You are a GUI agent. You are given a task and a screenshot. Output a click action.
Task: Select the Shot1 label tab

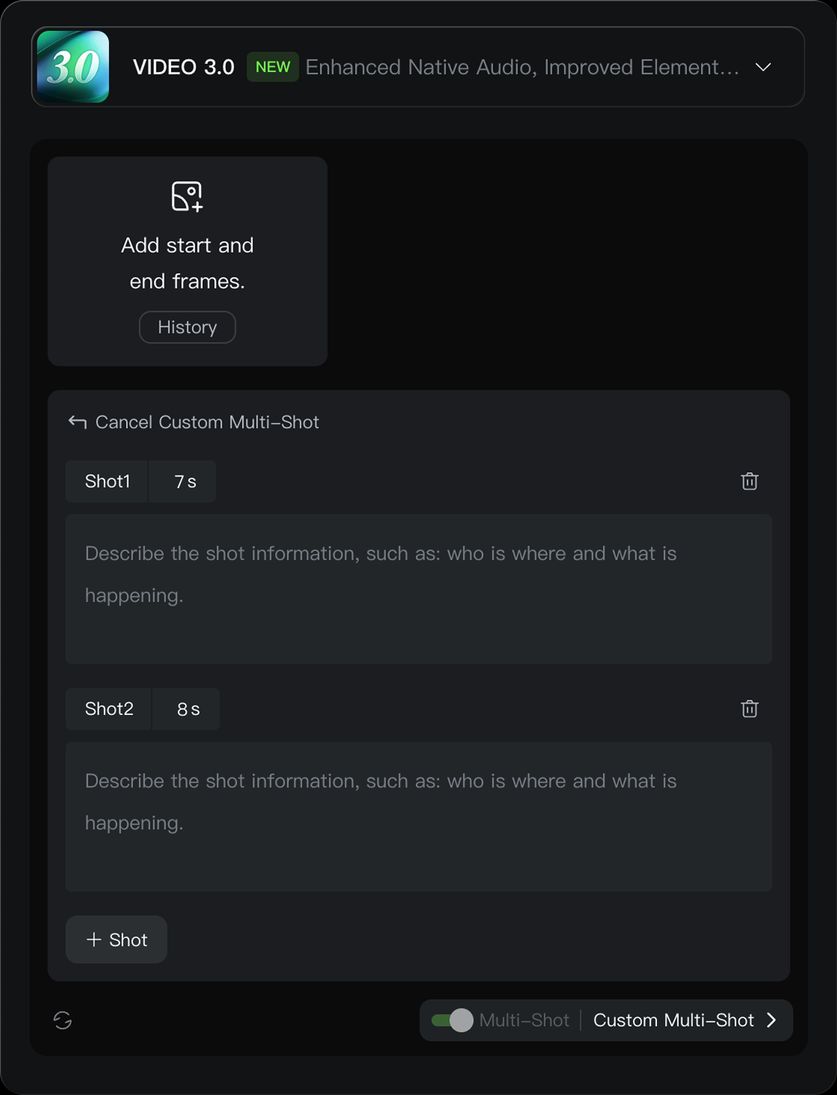pyautogui.click(x=107, y=482)
